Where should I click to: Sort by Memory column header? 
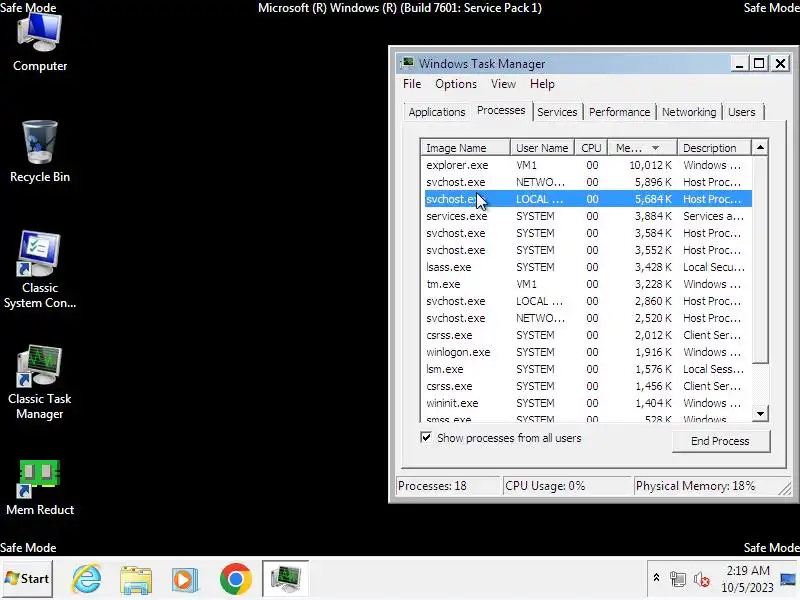tap(642, 148)
